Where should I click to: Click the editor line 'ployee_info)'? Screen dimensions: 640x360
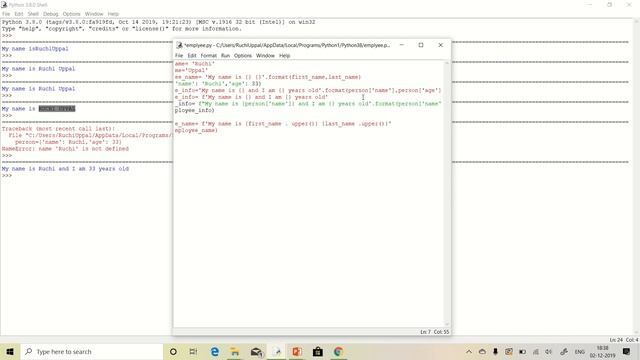click(195, 110)
